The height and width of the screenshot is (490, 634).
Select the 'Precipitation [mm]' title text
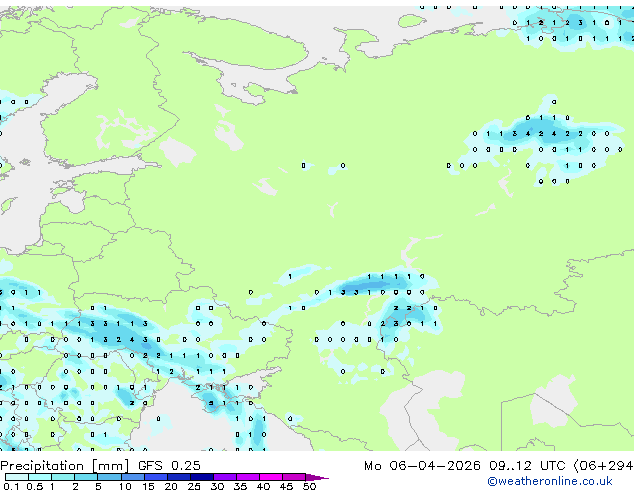coord(65,466)
